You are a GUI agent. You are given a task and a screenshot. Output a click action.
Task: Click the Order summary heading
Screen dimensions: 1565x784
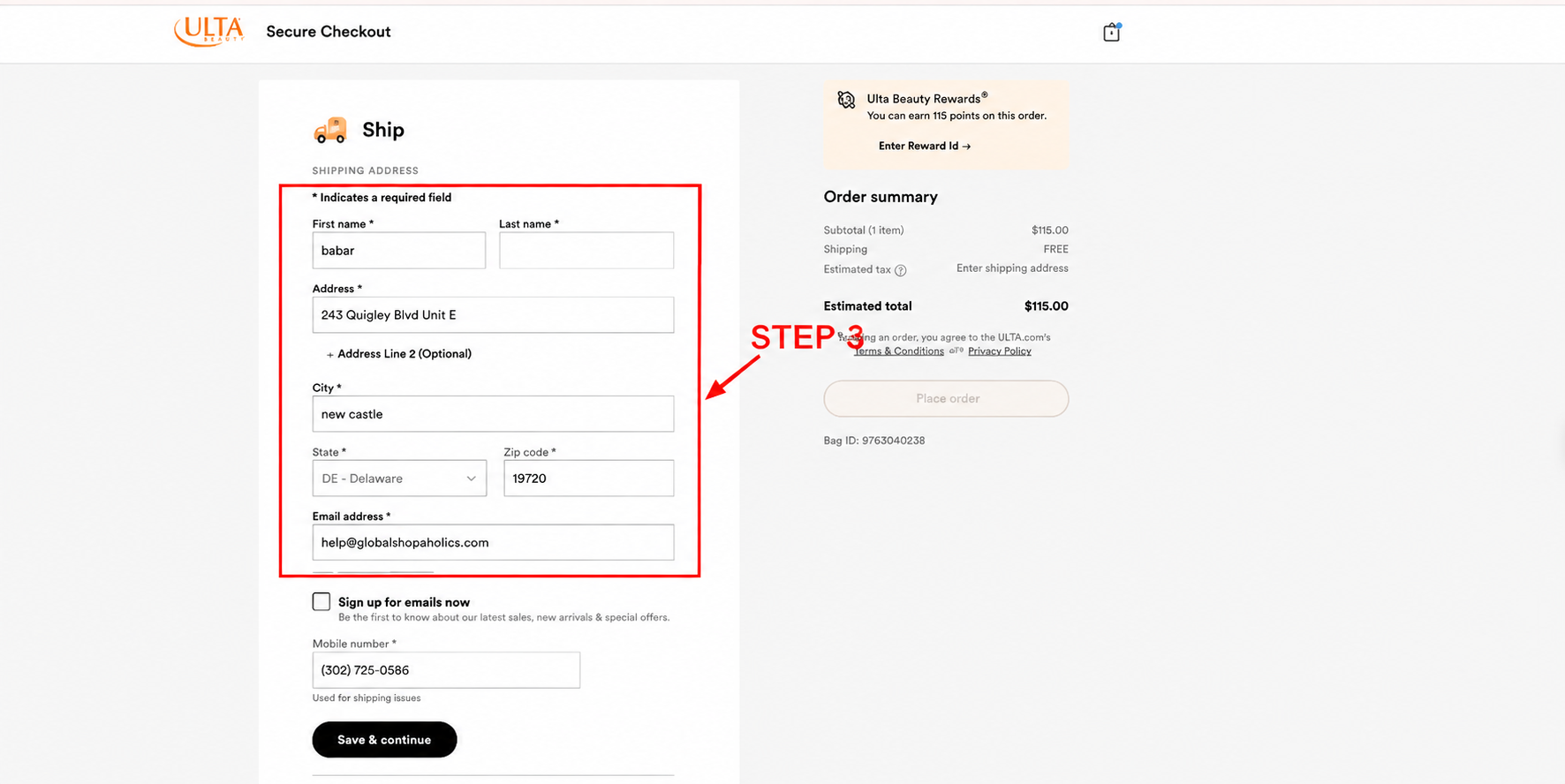point(881,197)
